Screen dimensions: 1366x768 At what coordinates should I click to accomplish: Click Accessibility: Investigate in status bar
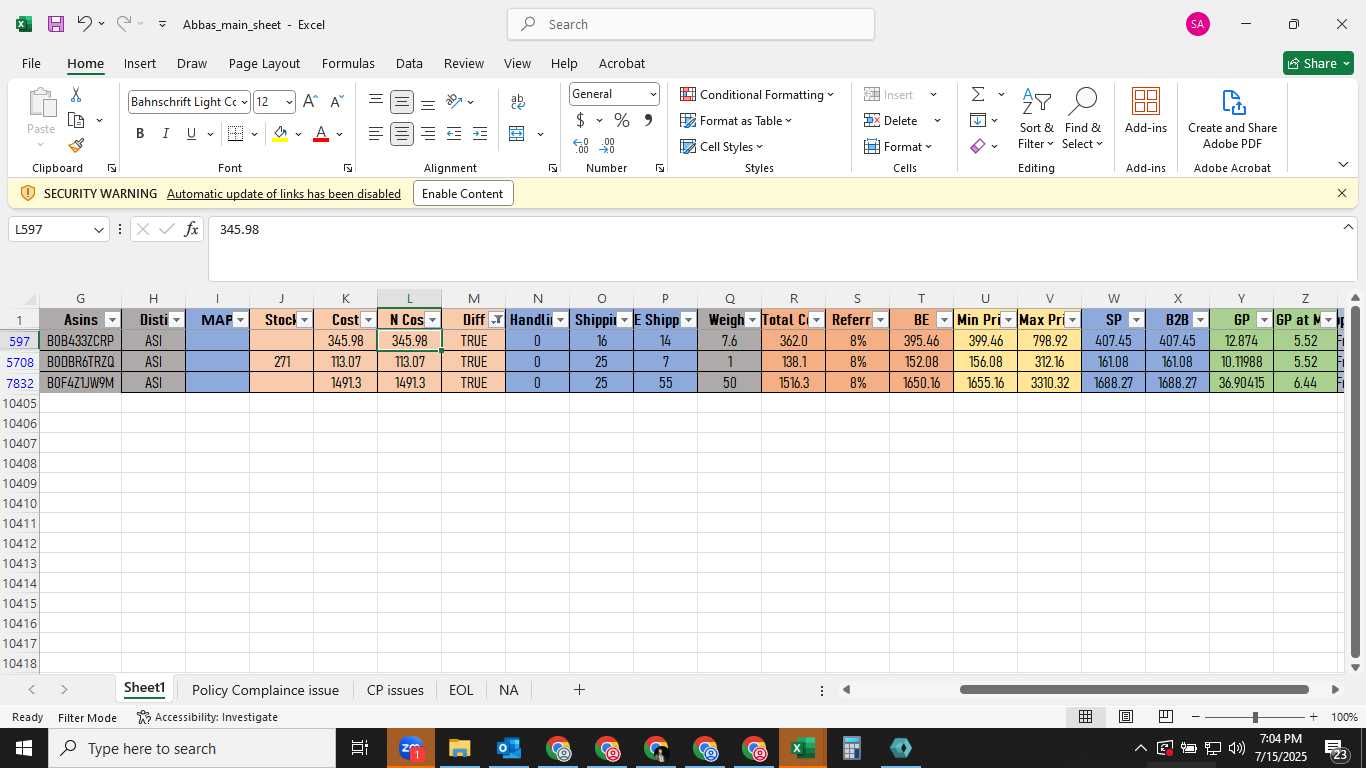pyautogui.click(x=208, y=717)
